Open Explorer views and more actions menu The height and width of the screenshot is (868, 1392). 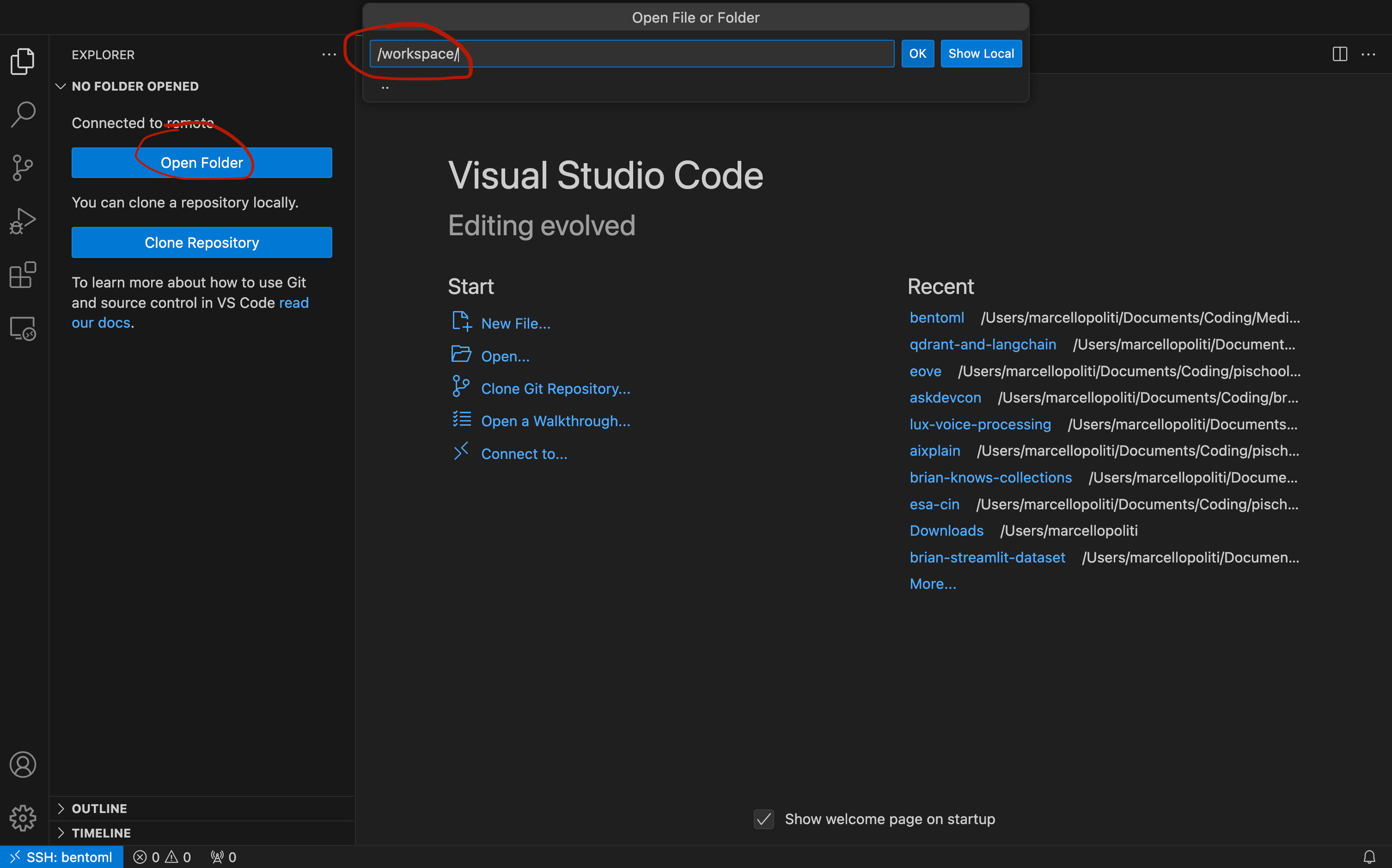[x=329, y=55]
